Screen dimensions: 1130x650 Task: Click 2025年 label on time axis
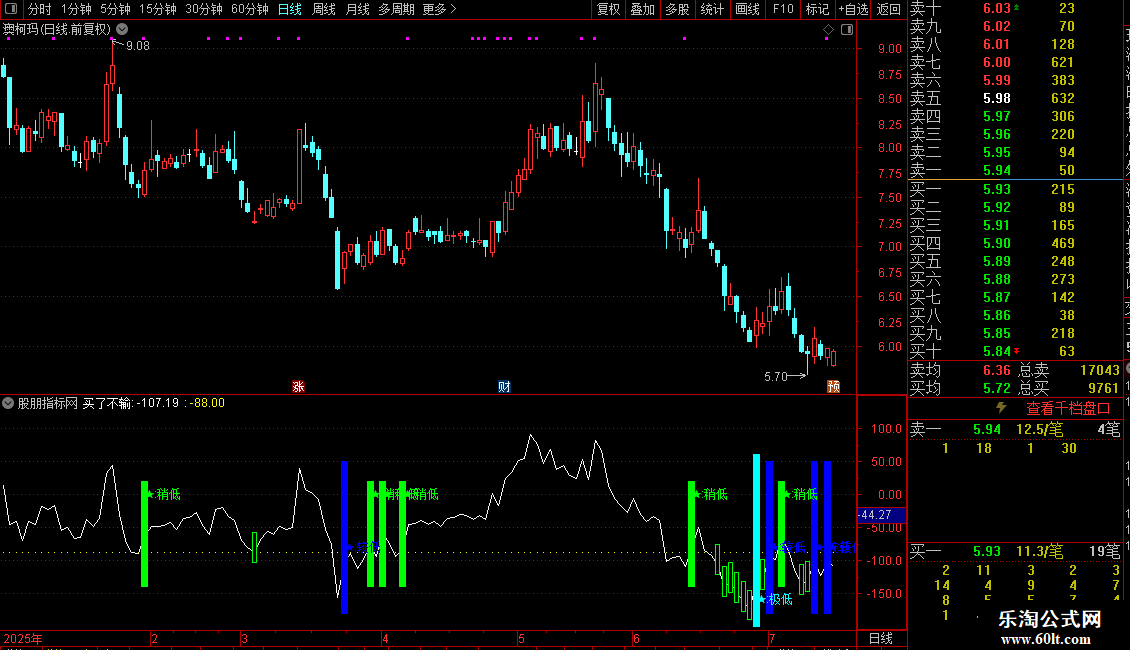click(23, 638)
